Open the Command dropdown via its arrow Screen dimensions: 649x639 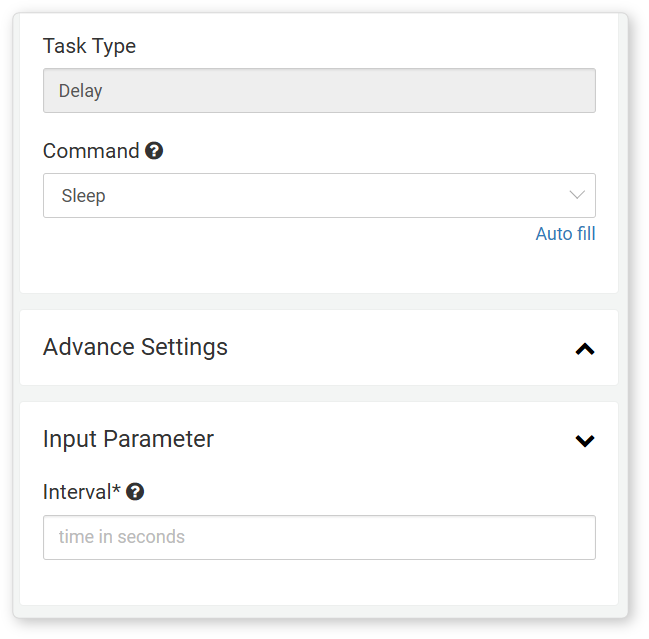[x=577, y=195]
